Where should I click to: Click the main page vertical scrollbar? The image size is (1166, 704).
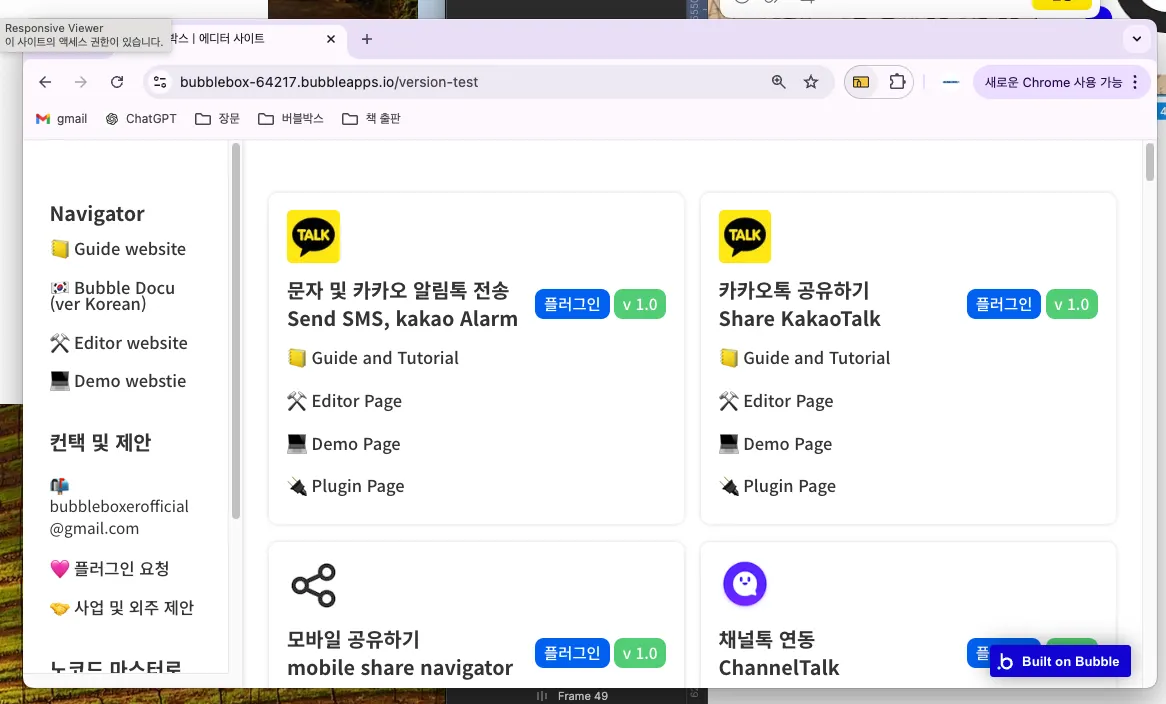(x=1150, y=162)
